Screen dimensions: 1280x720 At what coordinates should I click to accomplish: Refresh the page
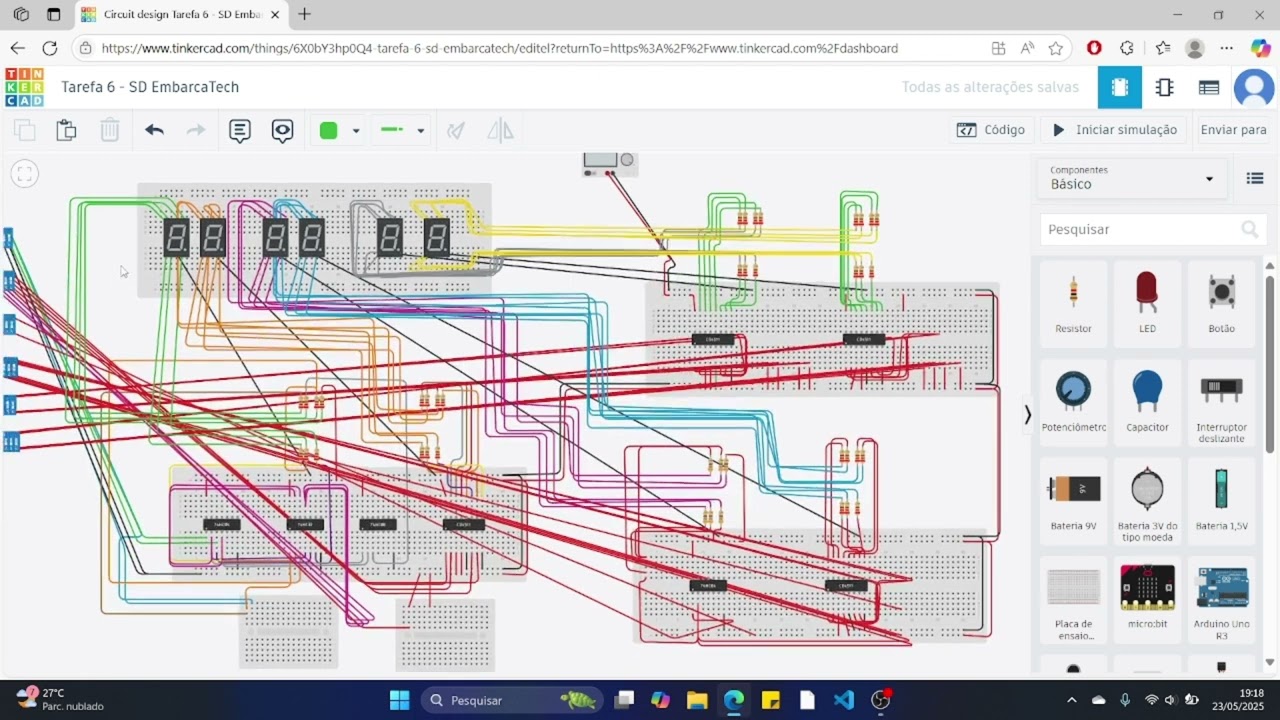point(50,48)
